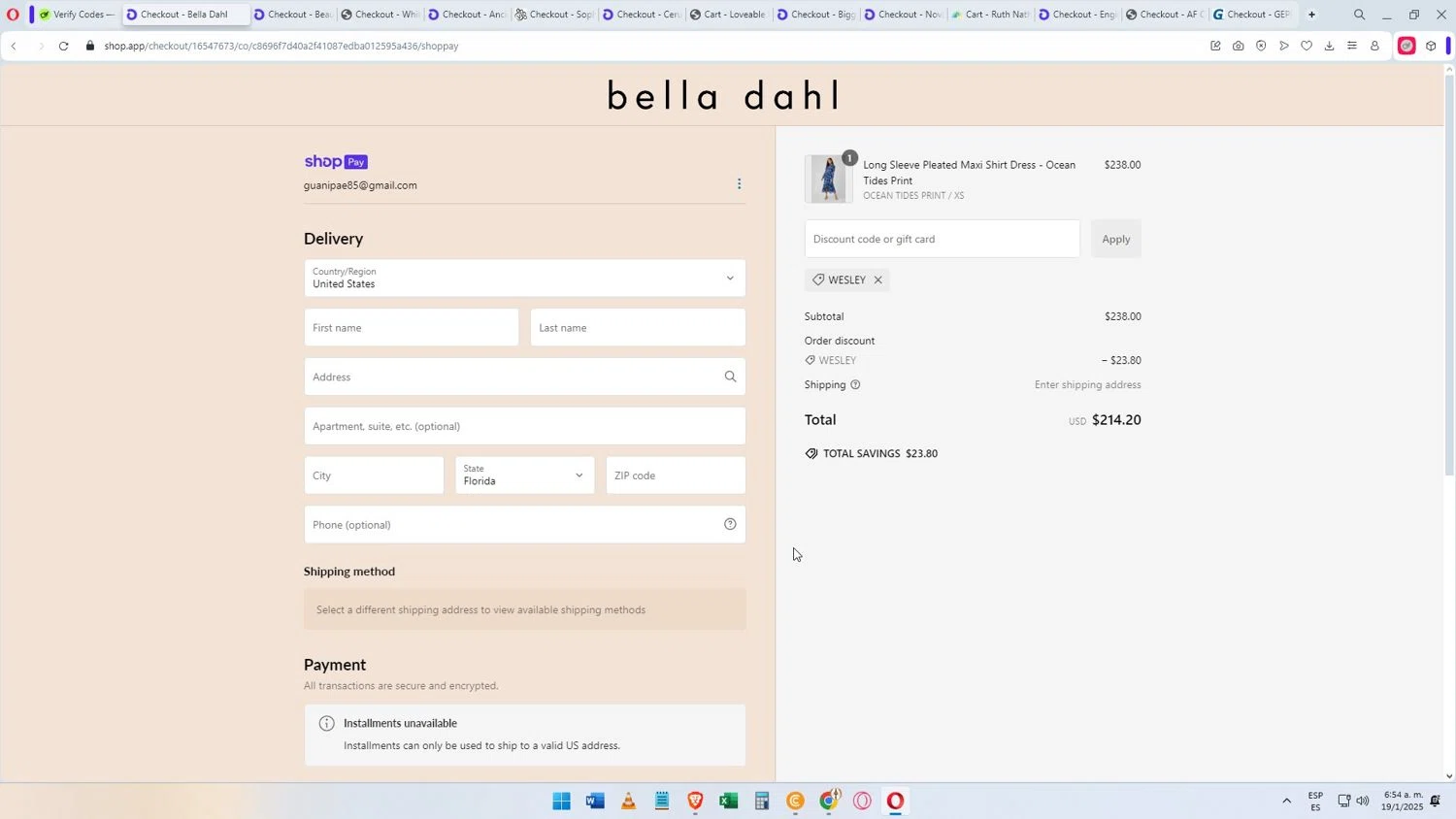Image resolution: width=1456 pixels, height=819 pixels.
Task: Click the First name field
Action: point(412,328)
